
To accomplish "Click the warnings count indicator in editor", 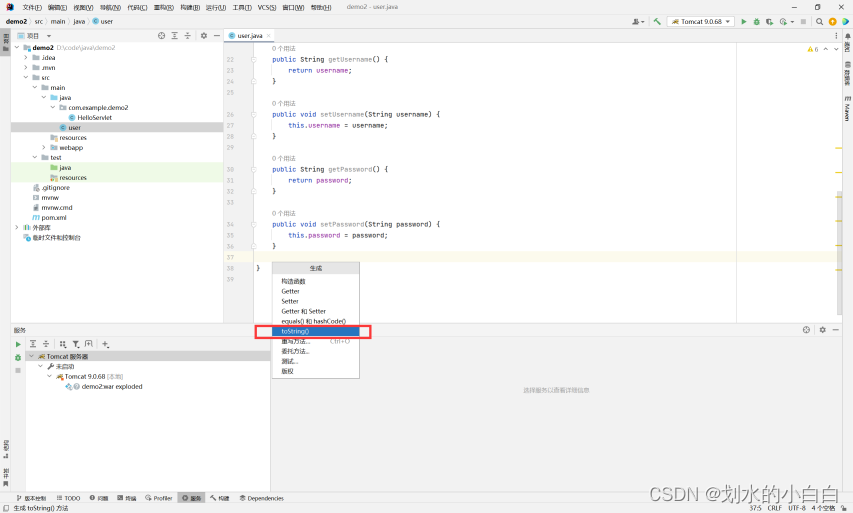I will (813, 49).
